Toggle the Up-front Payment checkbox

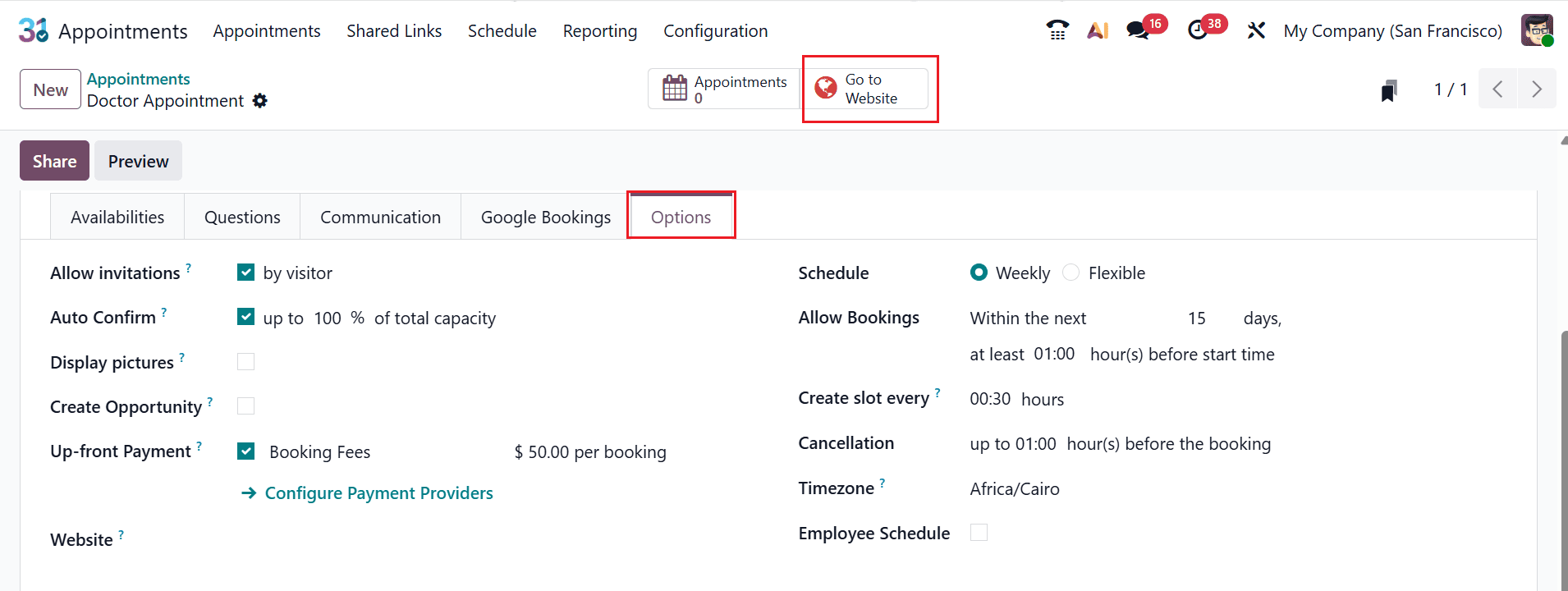[245, 451]
